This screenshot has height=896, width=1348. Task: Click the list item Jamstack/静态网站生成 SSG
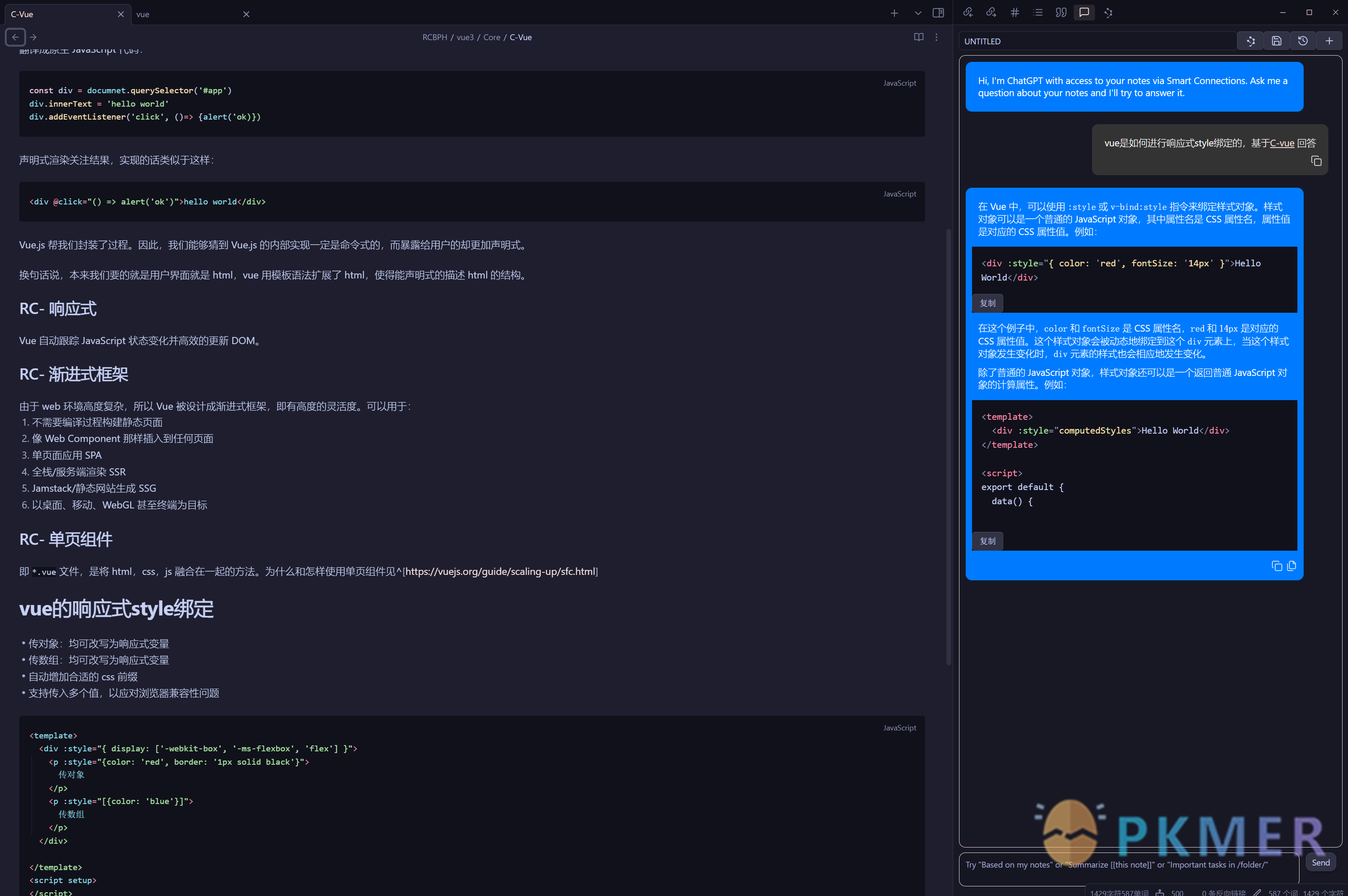94,489
